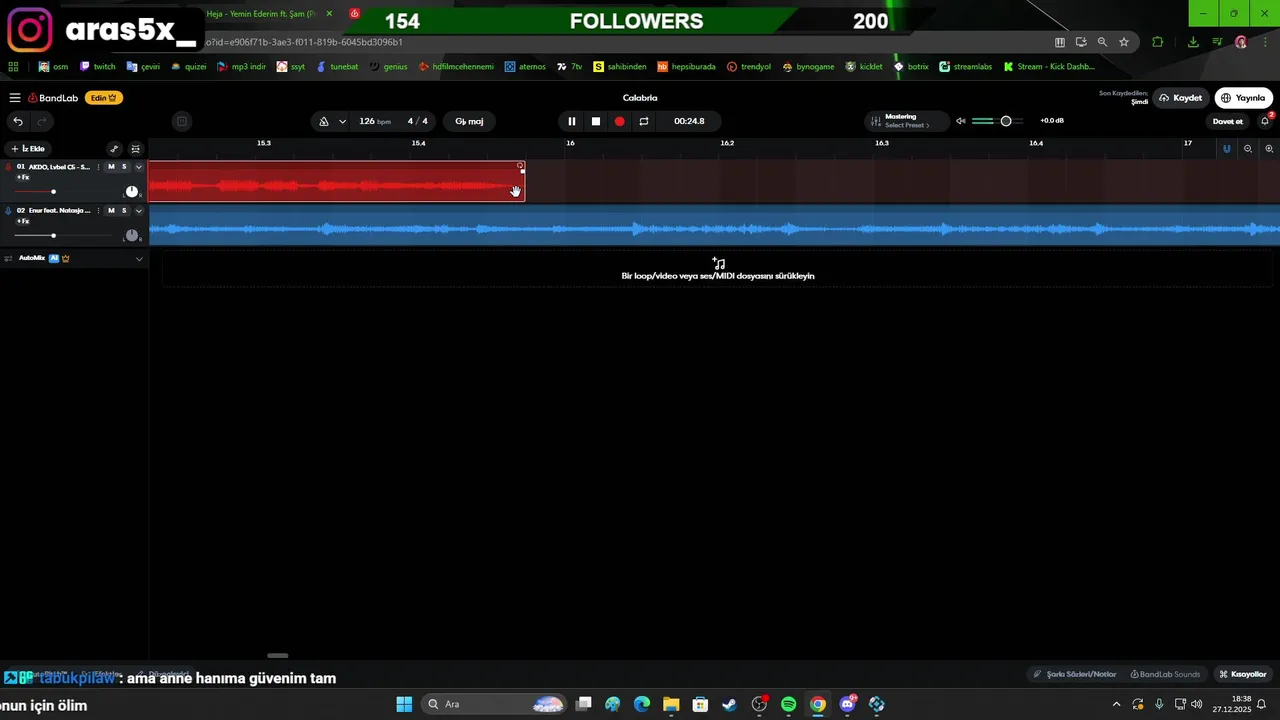
Task: Select the red audio region on track 01
Action: [x=336, y=181]
